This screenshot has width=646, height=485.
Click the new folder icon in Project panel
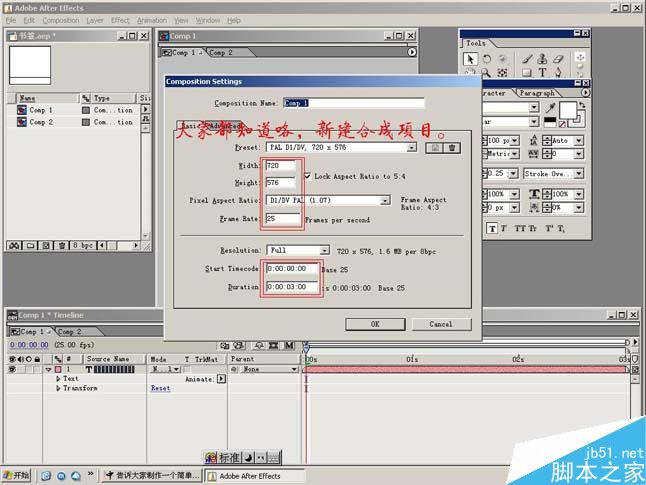pos(30,246)
